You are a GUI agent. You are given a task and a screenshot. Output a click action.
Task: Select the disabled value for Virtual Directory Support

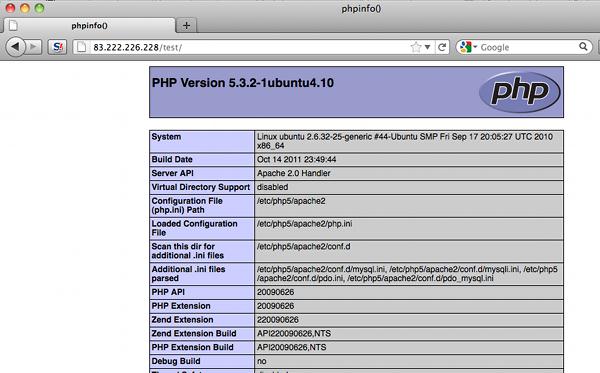pyautogui.click(x=272, y=187)
